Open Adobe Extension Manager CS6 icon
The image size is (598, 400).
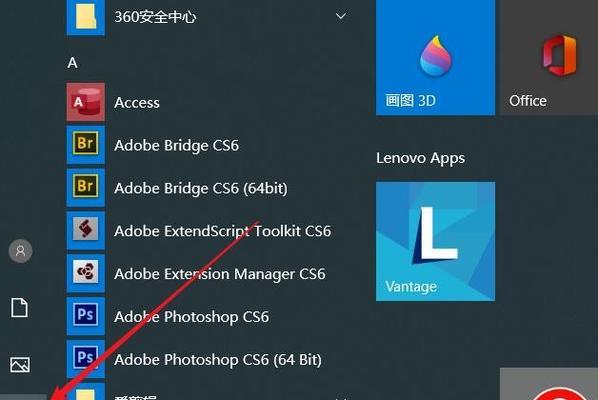85,273
